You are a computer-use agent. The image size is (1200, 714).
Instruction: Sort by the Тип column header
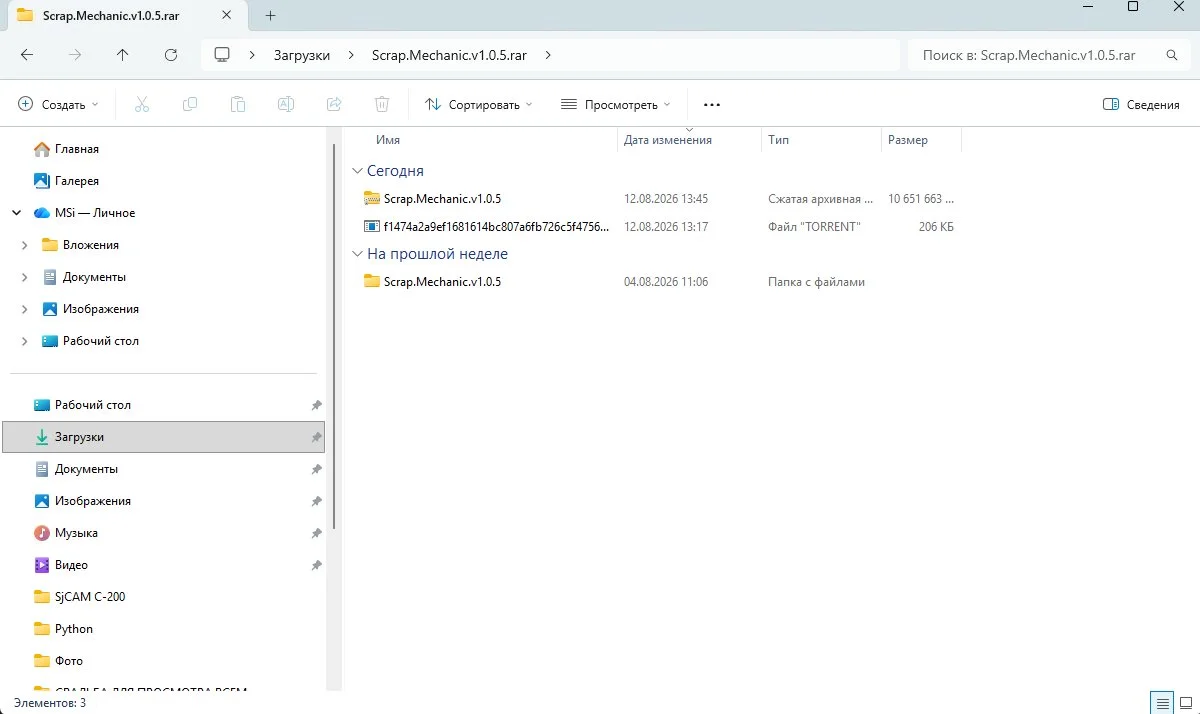tap(779, 140)
